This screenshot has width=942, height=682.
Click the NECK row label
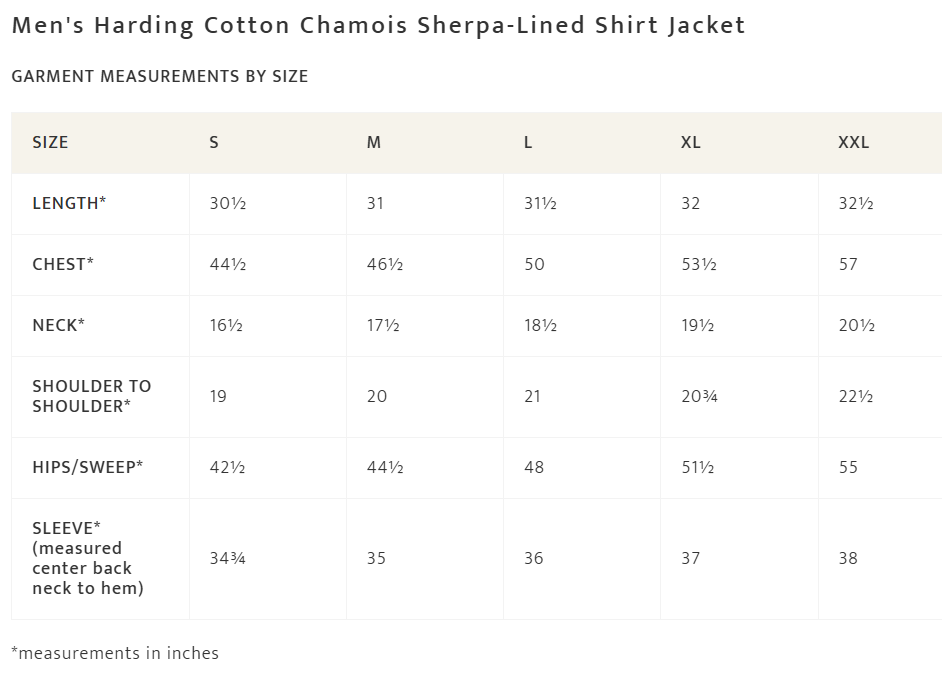pyautogui.click(x=58, y=325)
